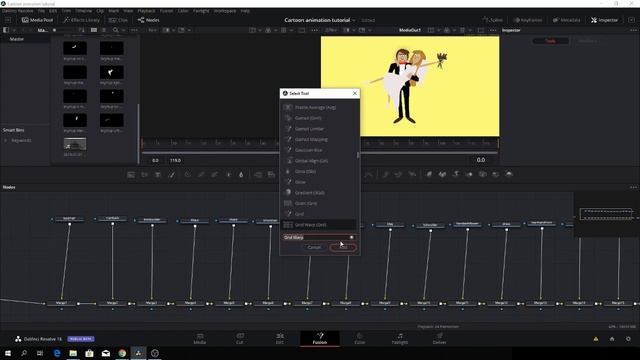
Task: Toggle the Metadata panel
Action: (x=567, y=20)
